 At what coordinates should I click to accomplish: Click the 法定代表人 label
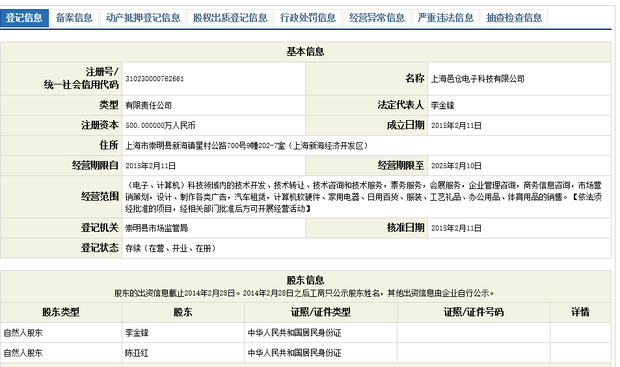click(401, 105)
